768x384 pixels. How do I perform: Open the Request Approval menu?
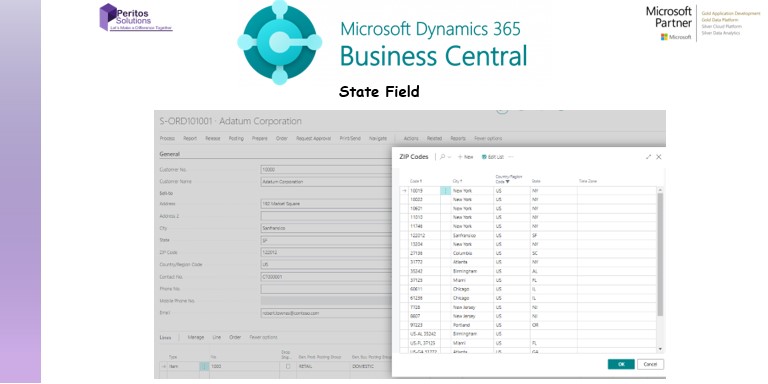pos(313,139)
